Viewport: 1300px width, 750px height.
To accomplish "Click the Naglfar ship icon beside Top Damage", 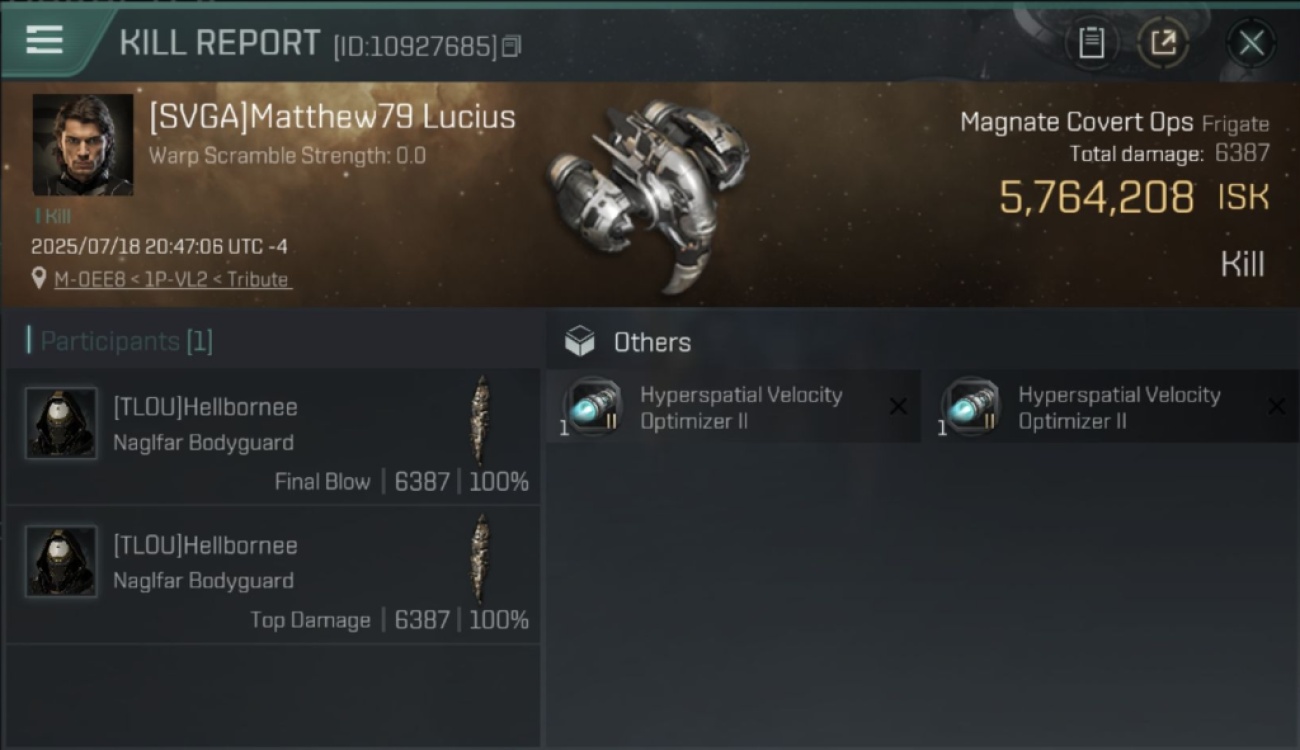I will pos(481,558).
